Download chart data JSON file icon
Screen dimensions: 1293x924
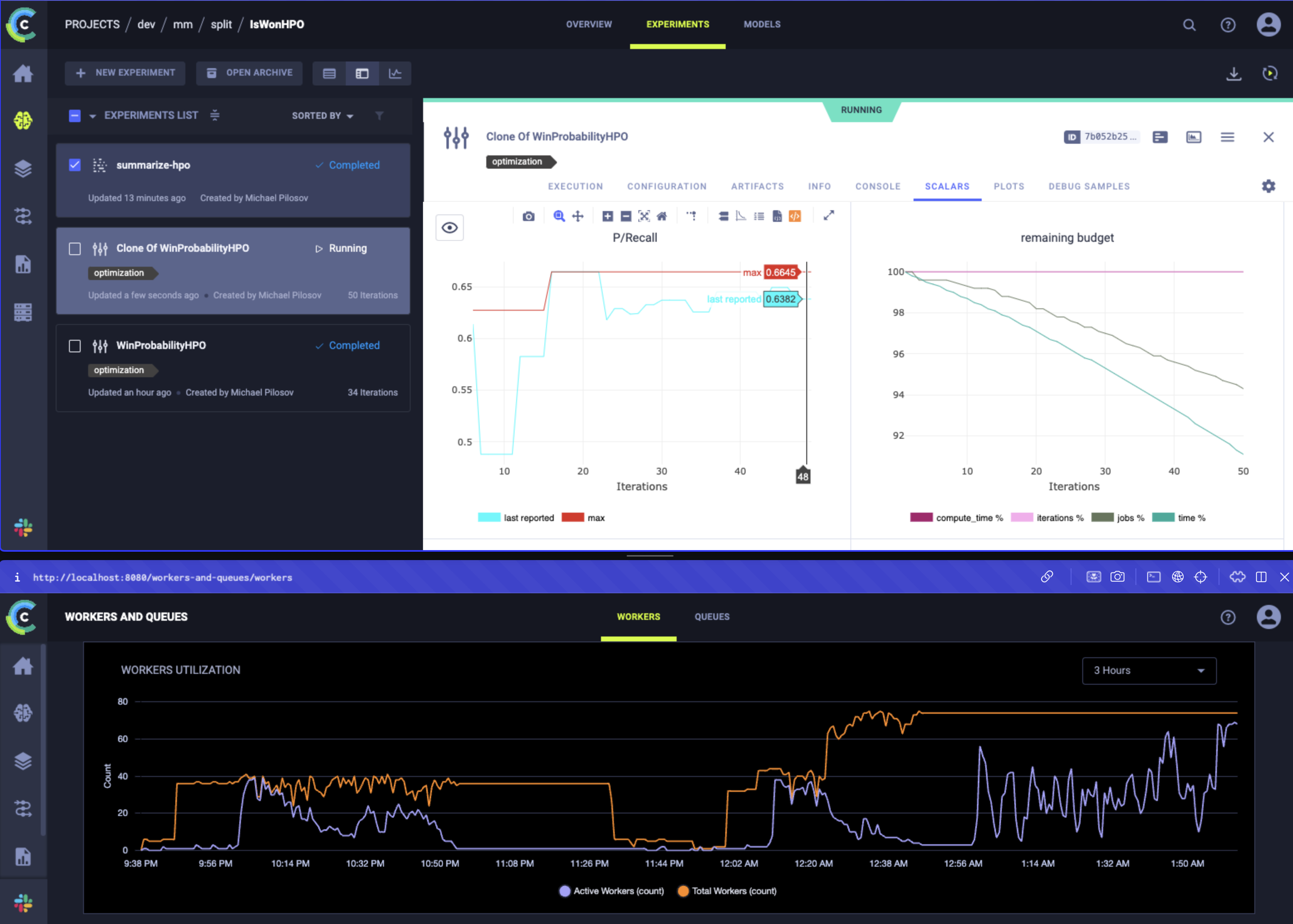pos(777,216)
